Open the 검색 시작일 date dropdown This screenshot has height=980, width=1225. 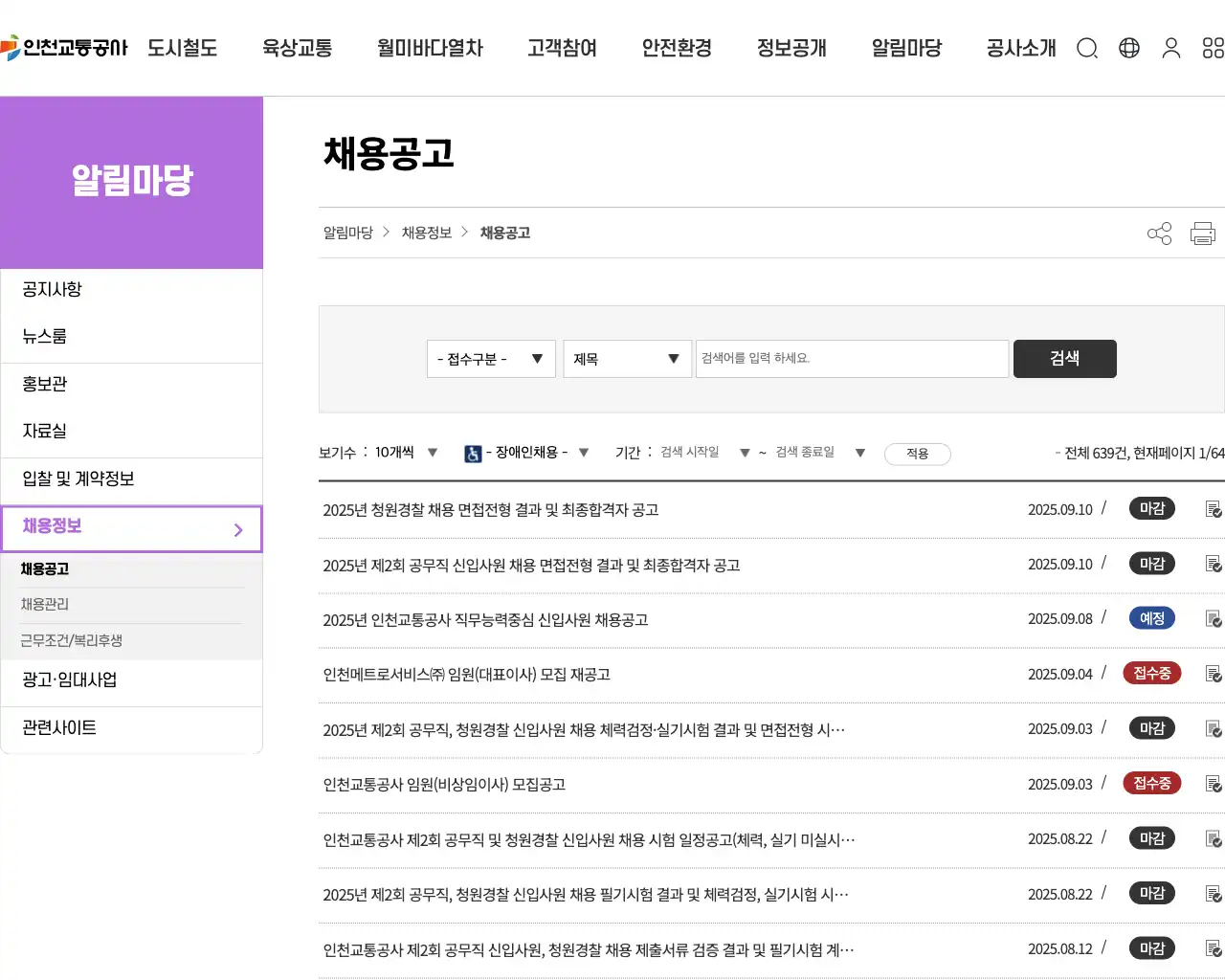(x=705, y=453)
